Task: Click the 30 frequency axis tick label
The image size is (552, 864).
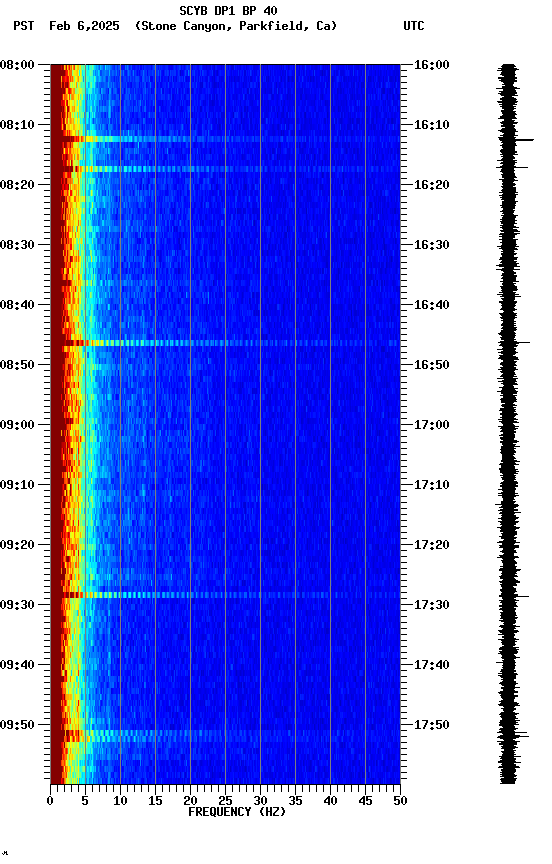Action: pyautogui.click(x=260, y=801)
